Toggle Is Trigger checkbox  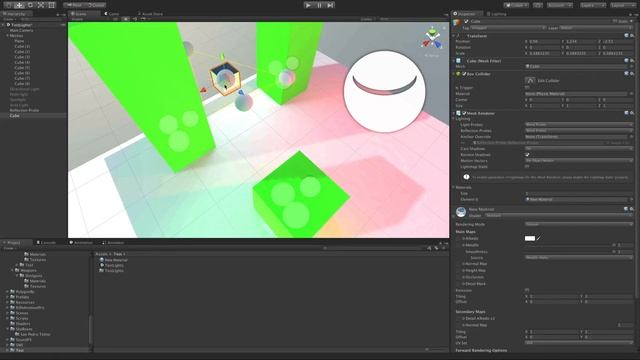pos(527,87)
